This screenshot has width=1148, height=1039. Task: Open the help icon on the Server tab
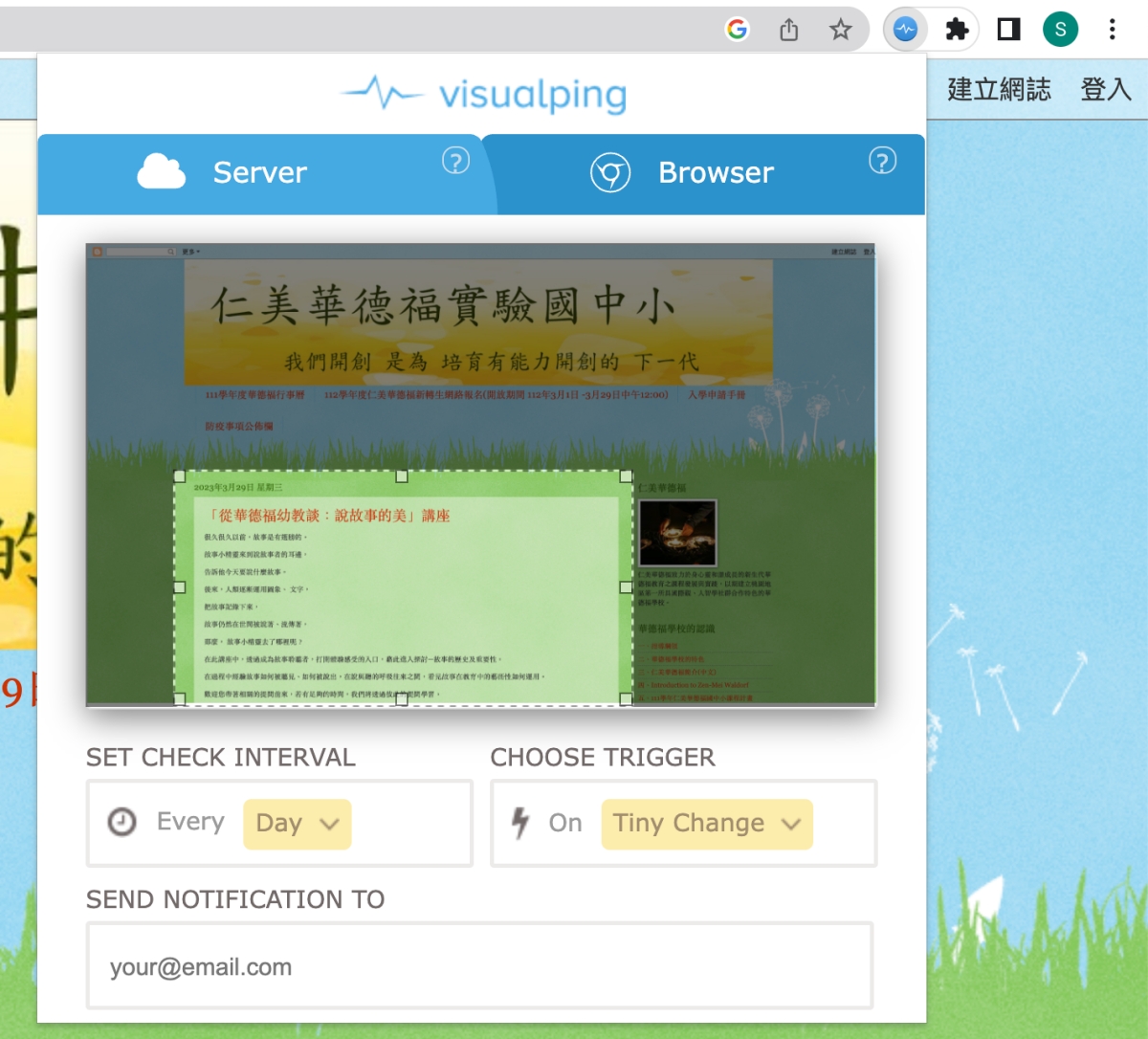click(455, 161)
